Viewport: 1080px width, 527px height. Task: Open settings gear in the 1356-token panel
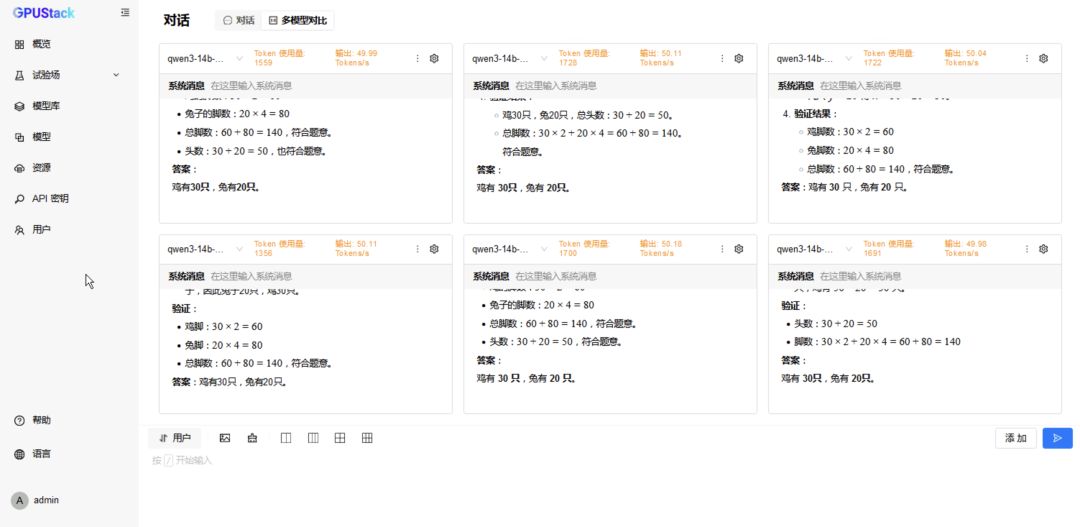(x=434, y=249)
